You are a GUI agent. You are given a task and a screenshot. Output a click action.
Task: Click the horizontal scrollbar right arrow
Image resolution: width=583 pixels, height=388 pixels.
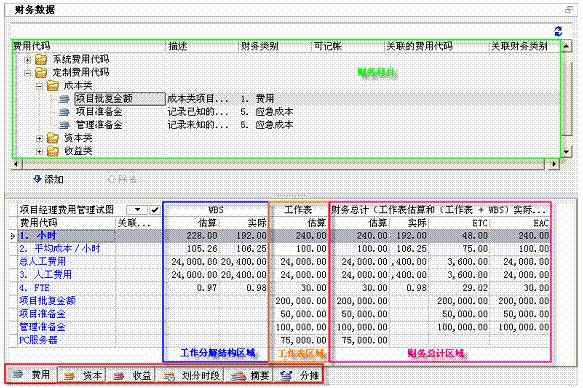tap(554, 164)
